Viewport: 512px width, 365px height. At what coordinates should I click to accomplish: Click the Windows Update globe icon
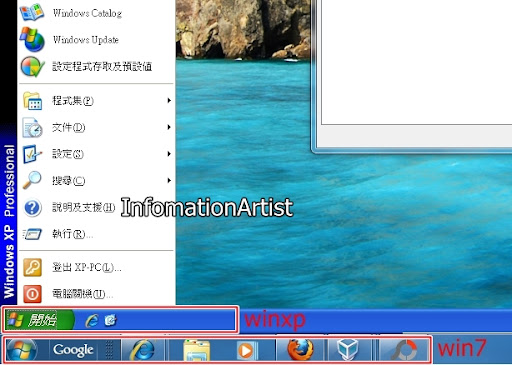(32, 39)
